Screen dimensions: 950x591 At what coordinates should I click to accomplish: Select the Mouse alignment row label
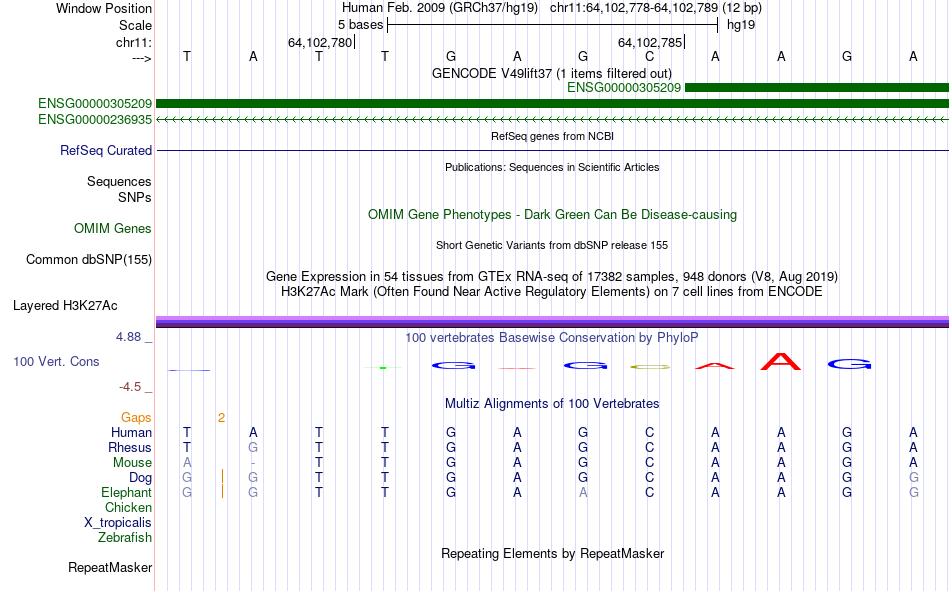point(132,462)
